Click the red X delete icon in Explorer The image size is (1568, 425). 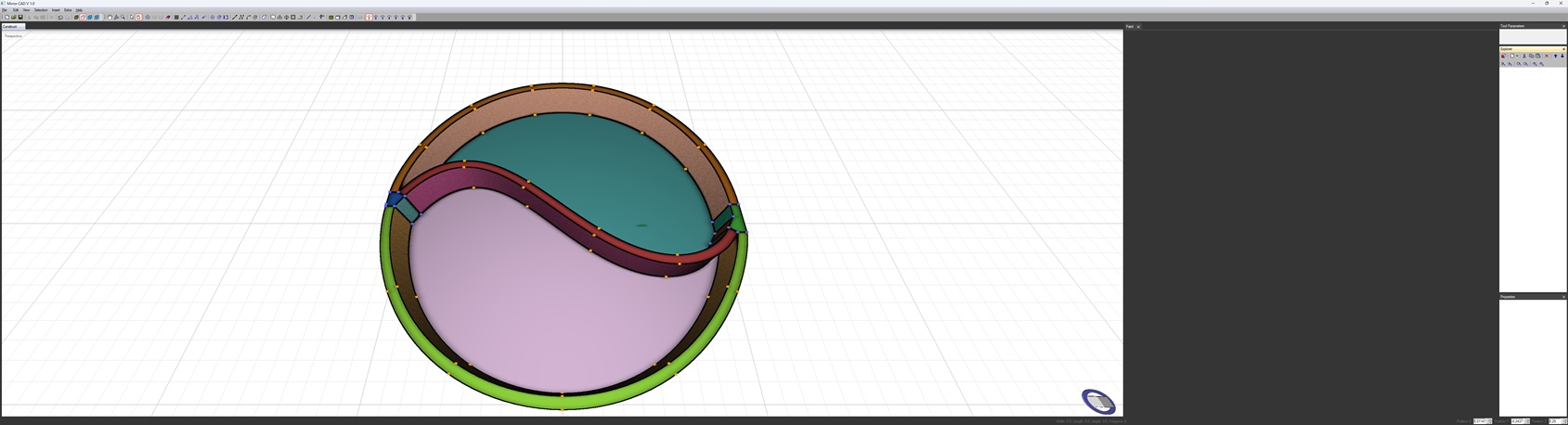point(1547,56)
